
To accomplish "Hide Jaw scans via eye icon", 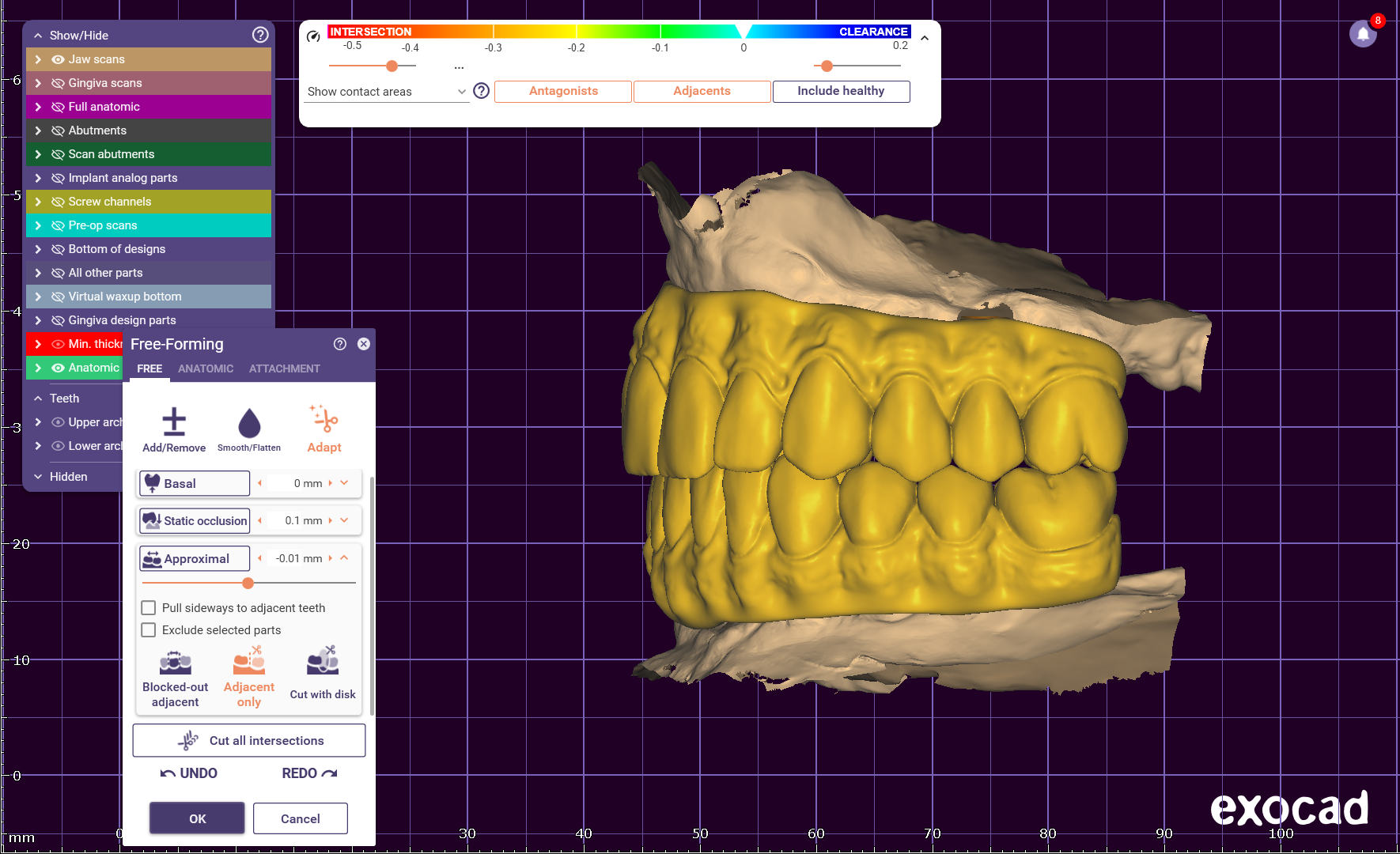I will tap(58, 59).
